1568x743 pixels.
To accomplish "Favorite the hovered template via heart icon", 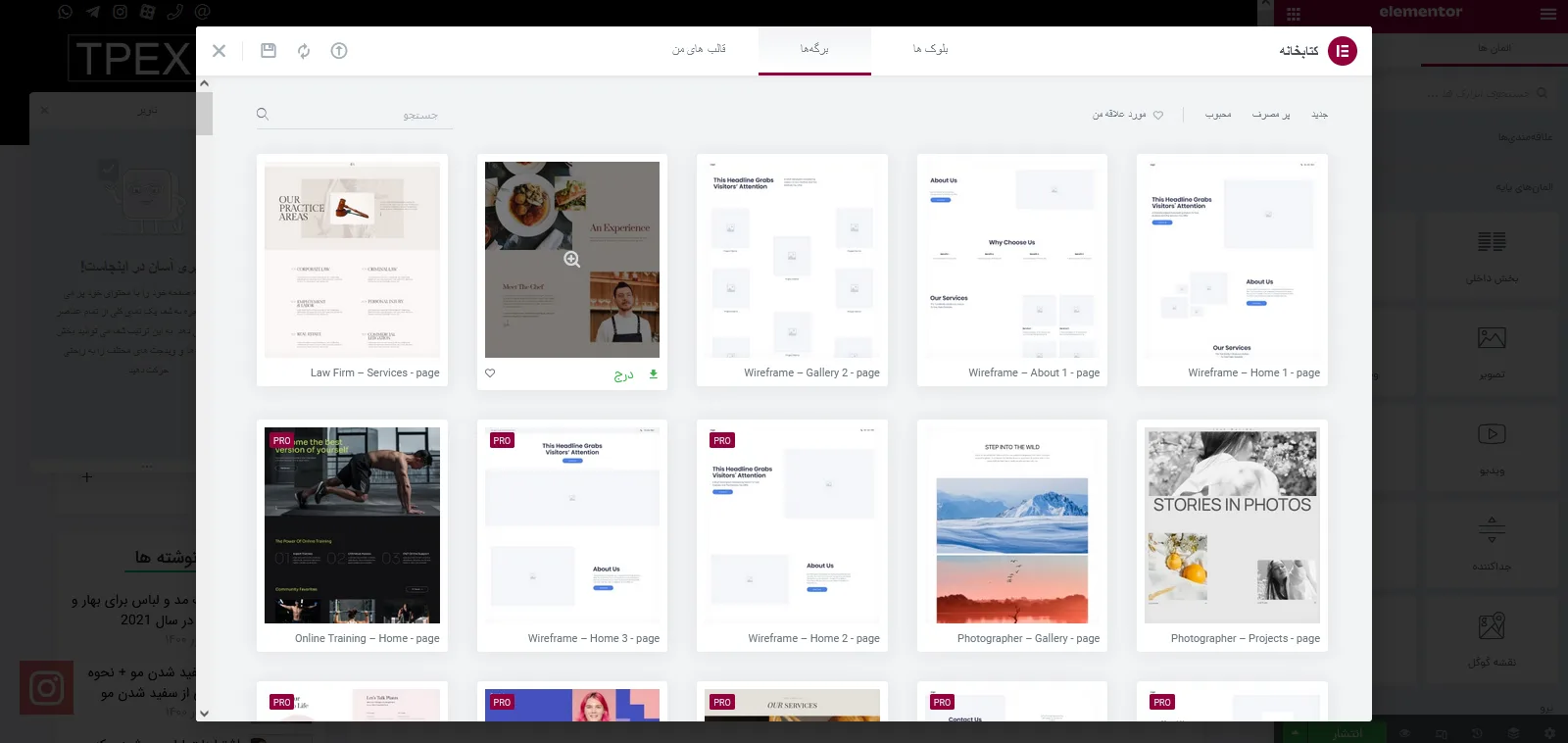I will [490, 373].
